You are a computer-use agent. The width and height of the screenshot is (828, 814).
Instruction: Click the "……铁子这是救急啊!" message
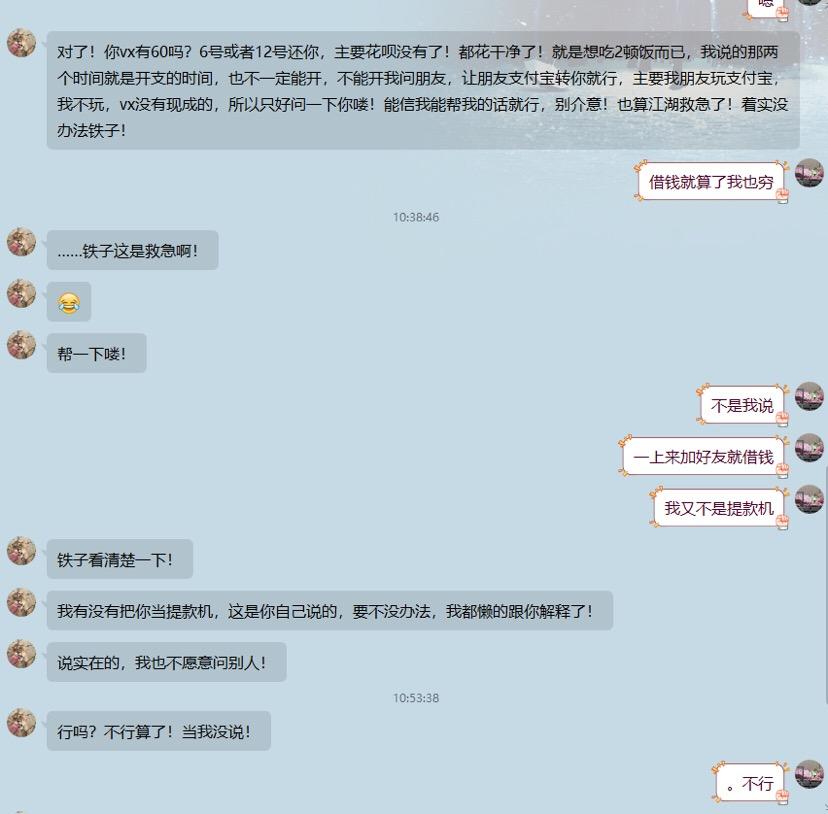coord(133,250)
